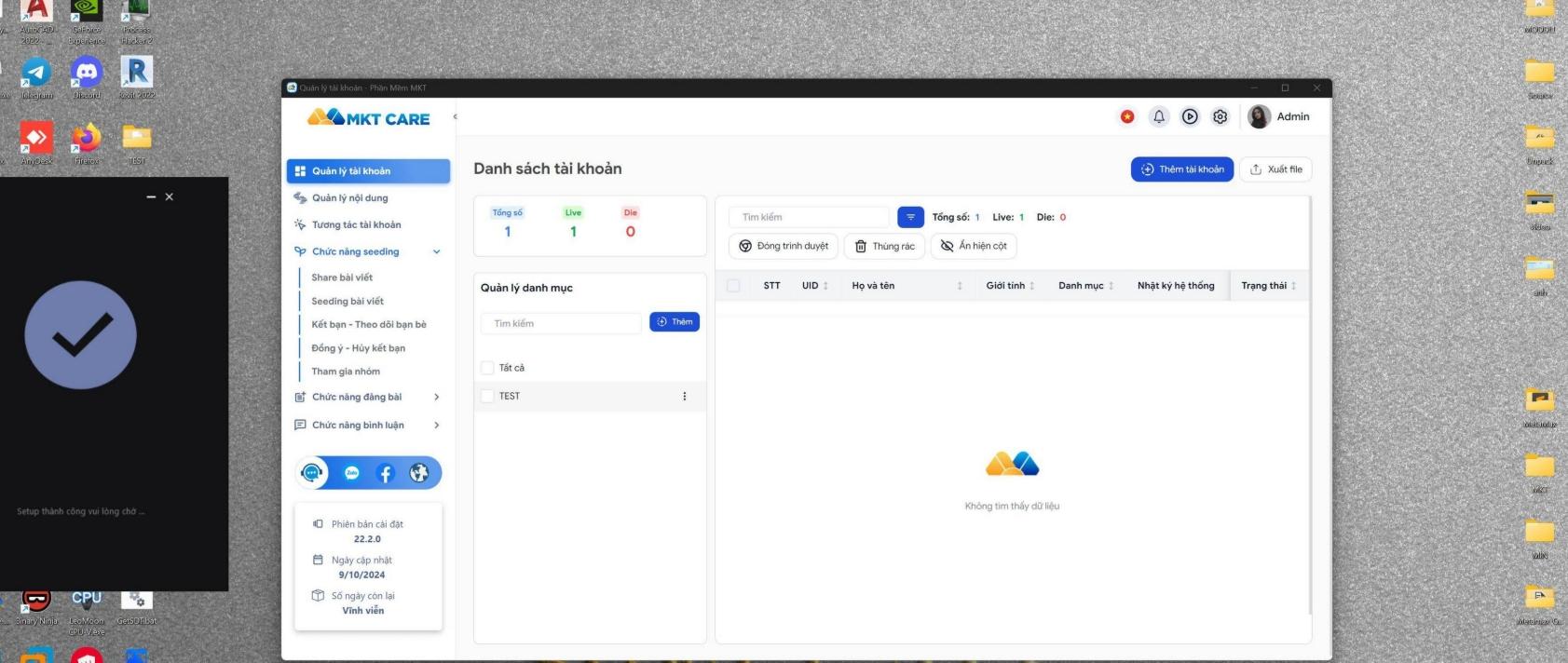Open the settings gear icon in header

pyautogui.click(x=1220, y=116)
